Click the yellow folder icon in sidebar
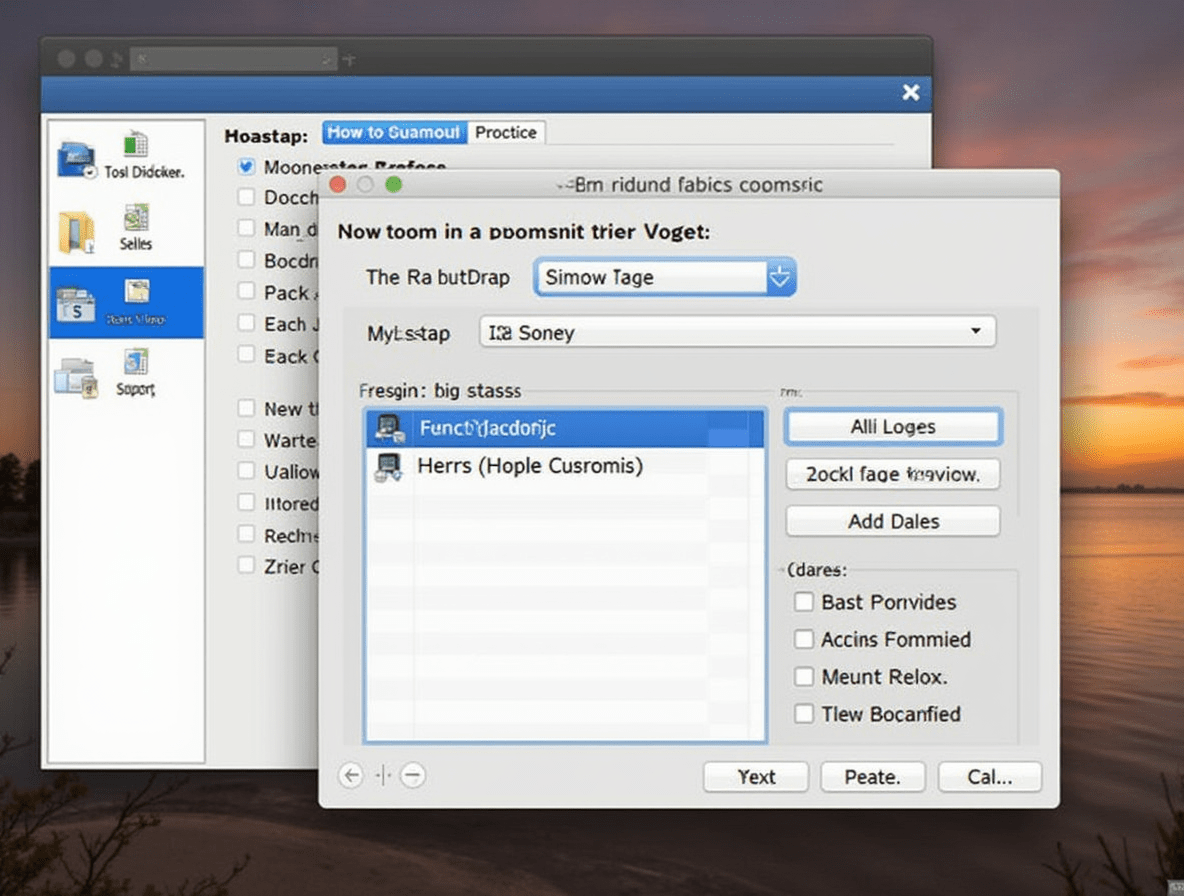This screenshot has width=1184, height=896. pos(76,232)
